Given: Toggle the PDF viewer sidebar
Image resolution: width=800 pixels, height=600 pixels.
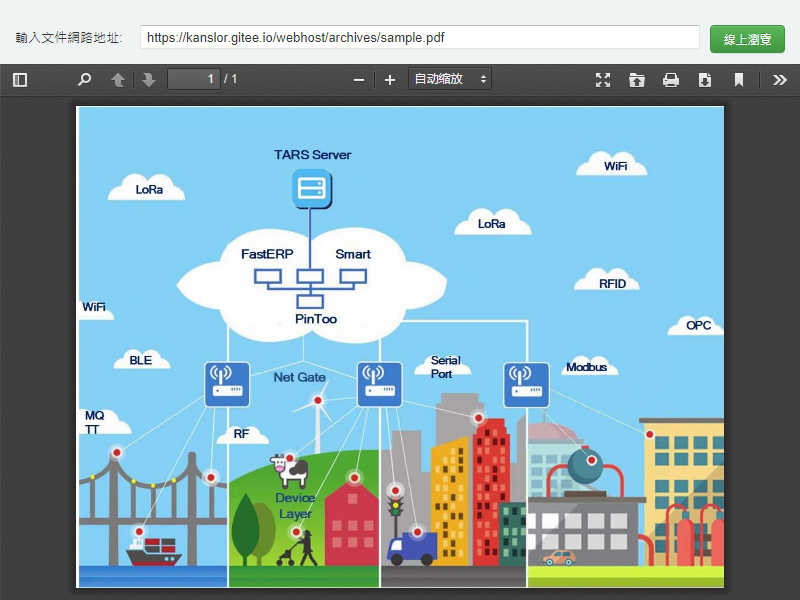Looking at the screenshot, I should point(20,80).
